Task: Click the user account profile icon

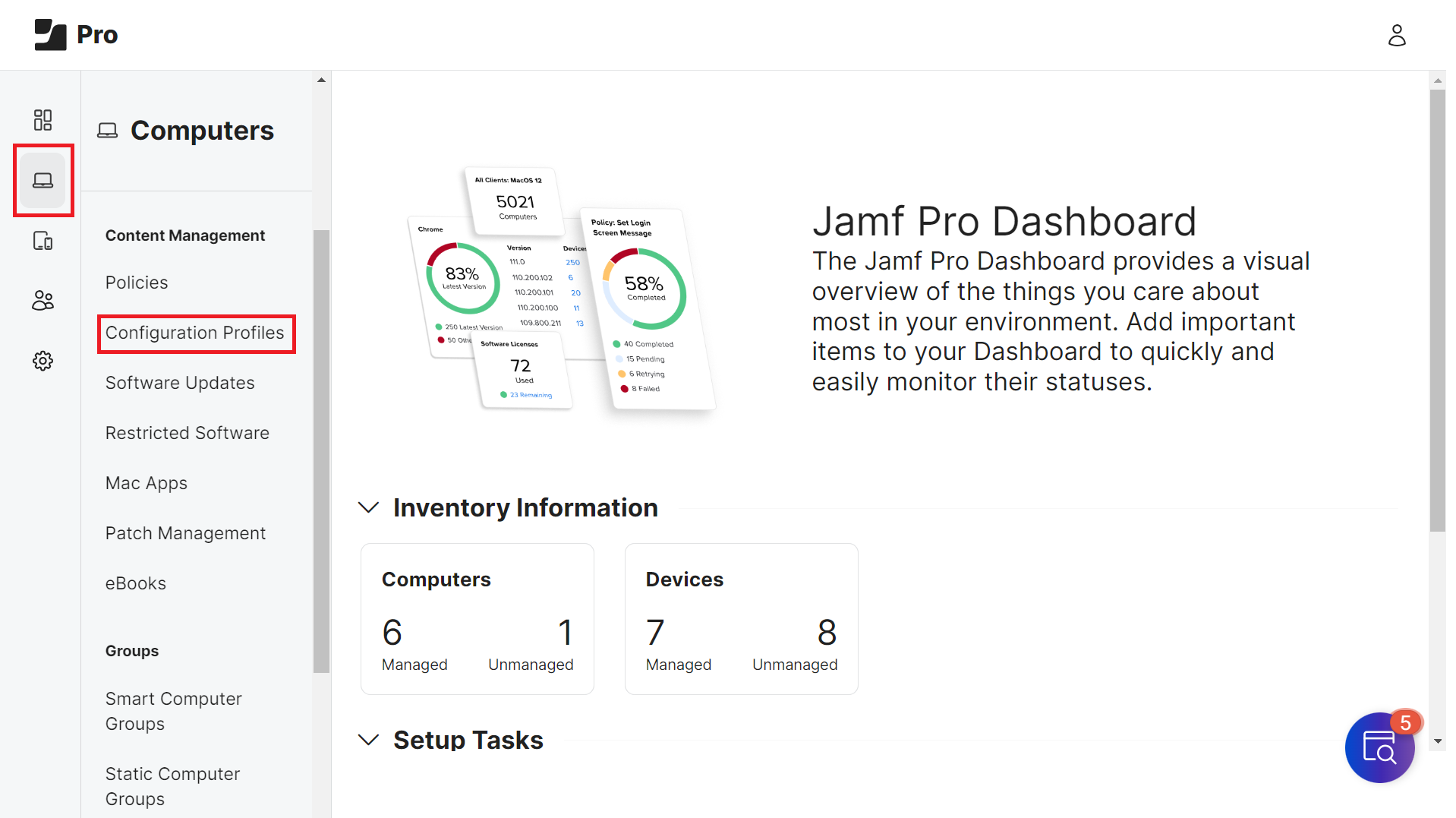Action: pyautogui.click(x=1396, y=35)
